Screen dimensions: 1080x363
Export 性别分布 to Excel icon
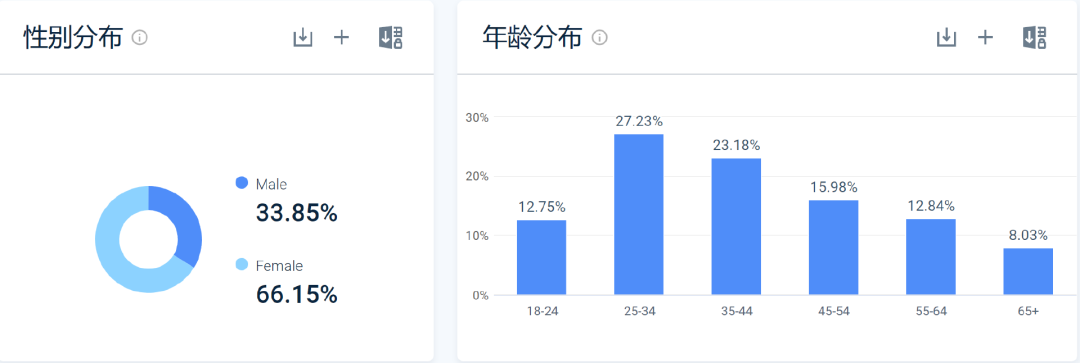[391, 38]
